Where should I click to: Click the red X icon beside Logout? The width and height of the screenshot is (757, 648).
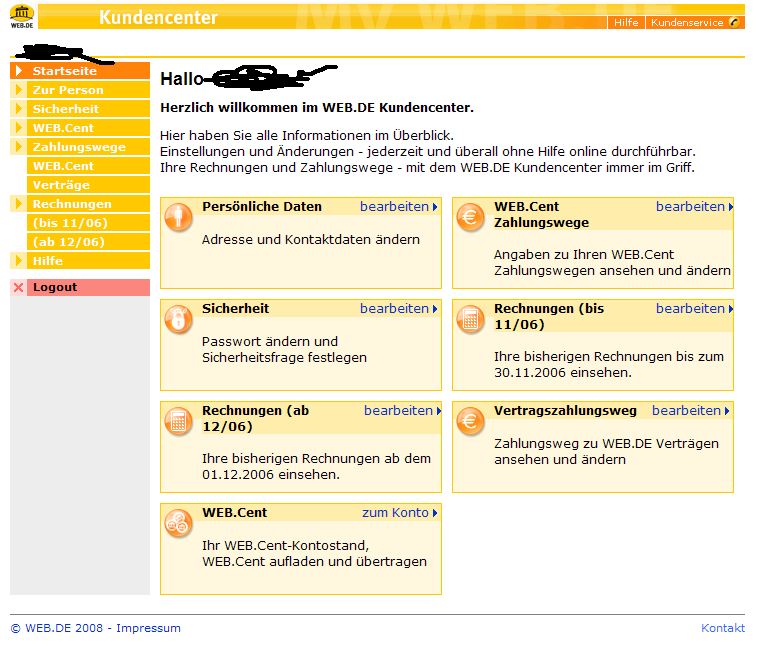point(18,288)
